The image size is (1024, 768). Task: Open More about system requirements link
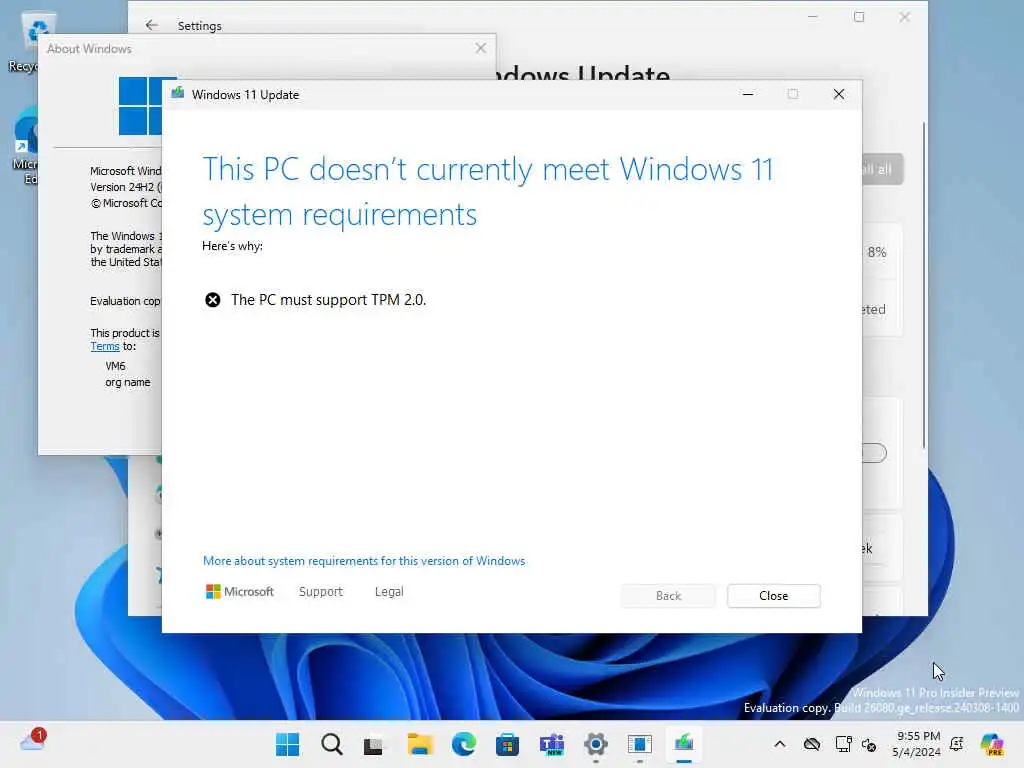(x=364, y=561)
